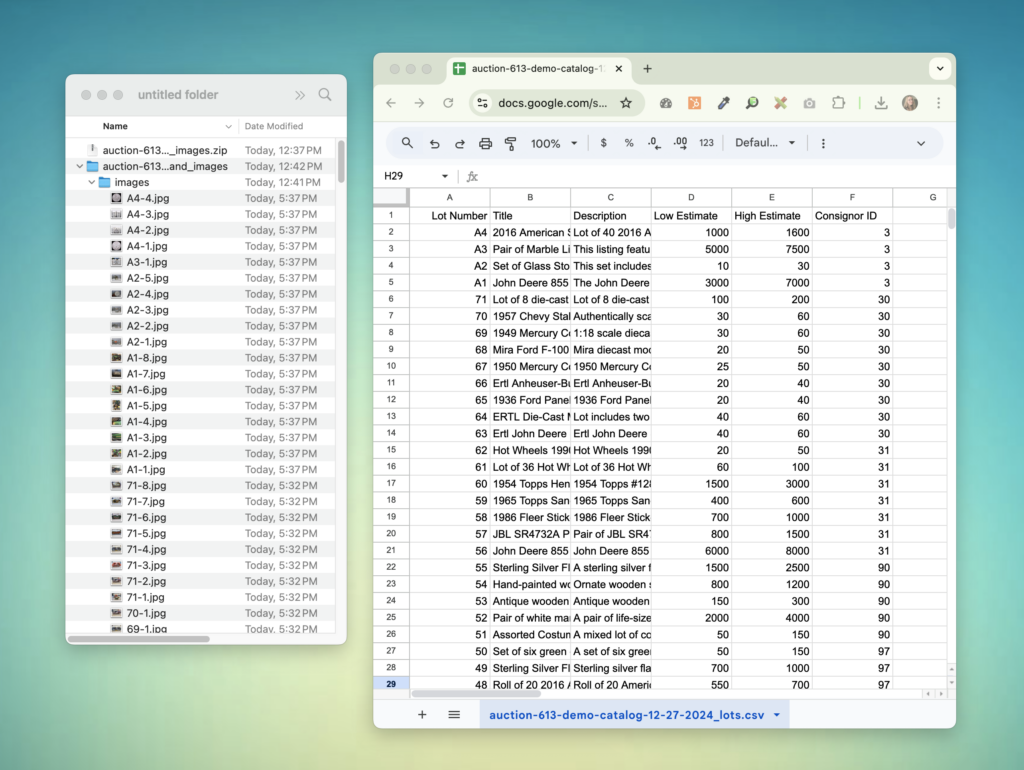The height and width of the screenshot is (770, 1024).
Task: Open search within the spreadsheet
Action: (x=407, y=143)
